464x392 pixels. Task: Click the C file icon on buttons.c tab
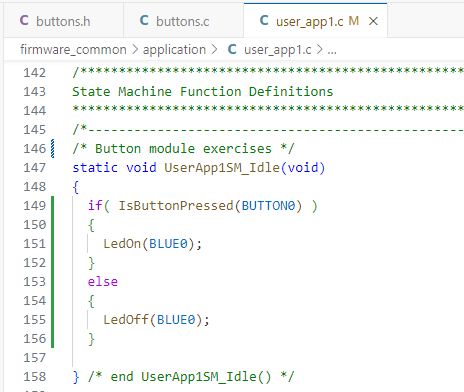point(144,20)
